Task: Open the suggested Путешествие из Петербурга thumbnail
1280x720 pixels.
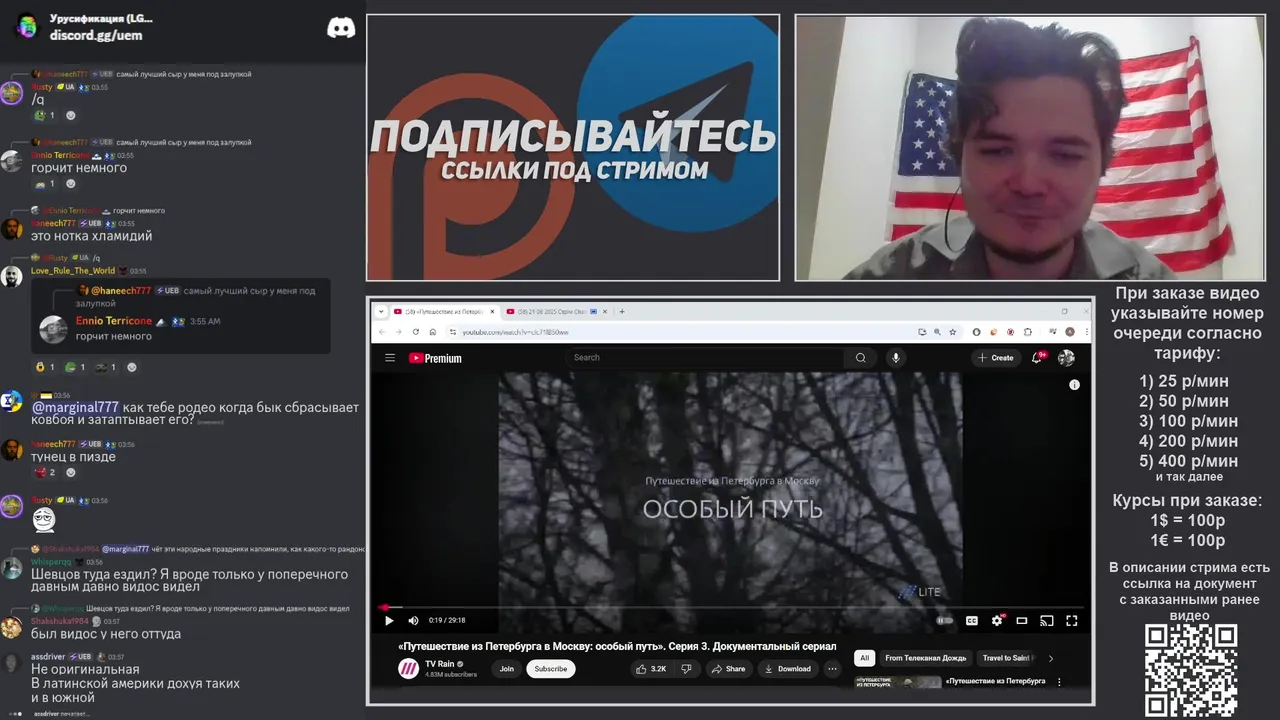Action: click(896, 682)
